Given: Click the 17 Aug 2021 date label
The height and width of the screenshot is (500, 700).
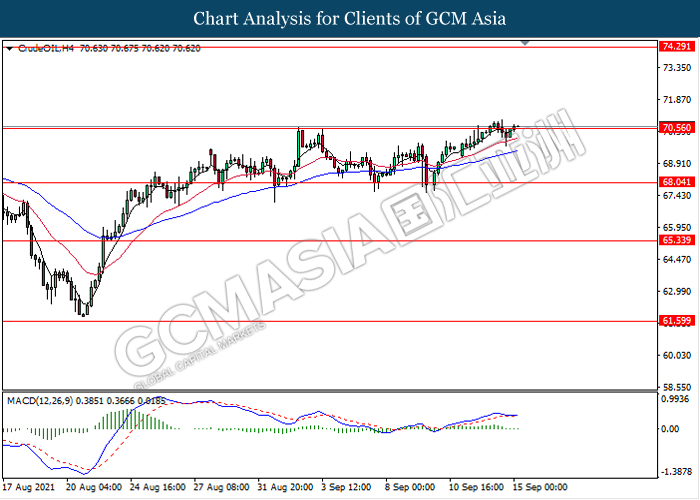Looking at the screenshot, I should 29,487.
